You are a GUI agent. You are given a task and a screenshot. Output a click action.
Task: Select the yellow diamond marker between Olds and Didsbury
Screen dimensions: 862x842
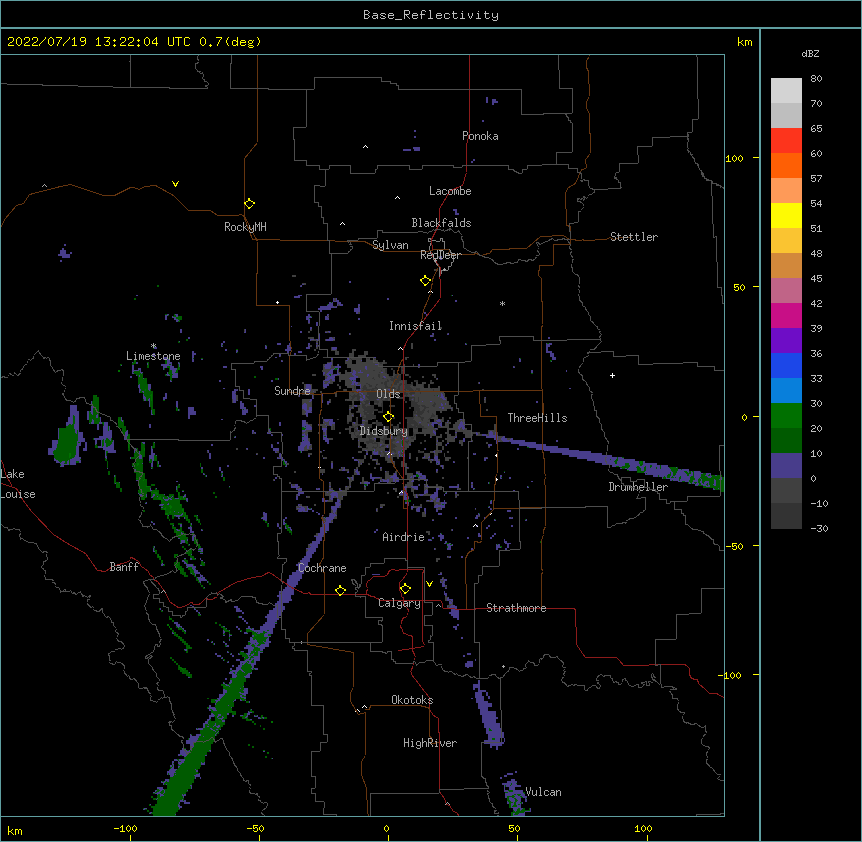[x=388, y=417]
